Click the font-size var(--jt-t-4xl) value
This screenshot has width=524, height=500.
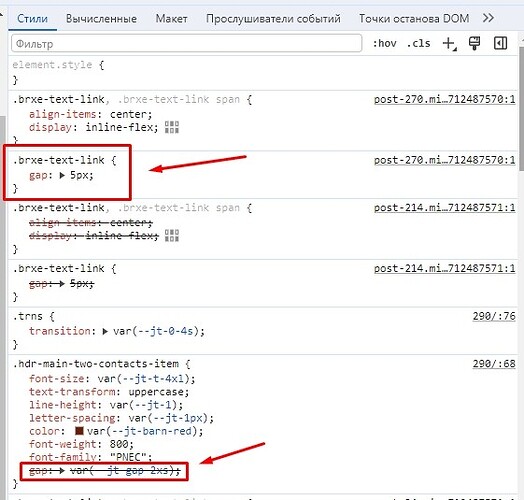click(x=145, y=379)
